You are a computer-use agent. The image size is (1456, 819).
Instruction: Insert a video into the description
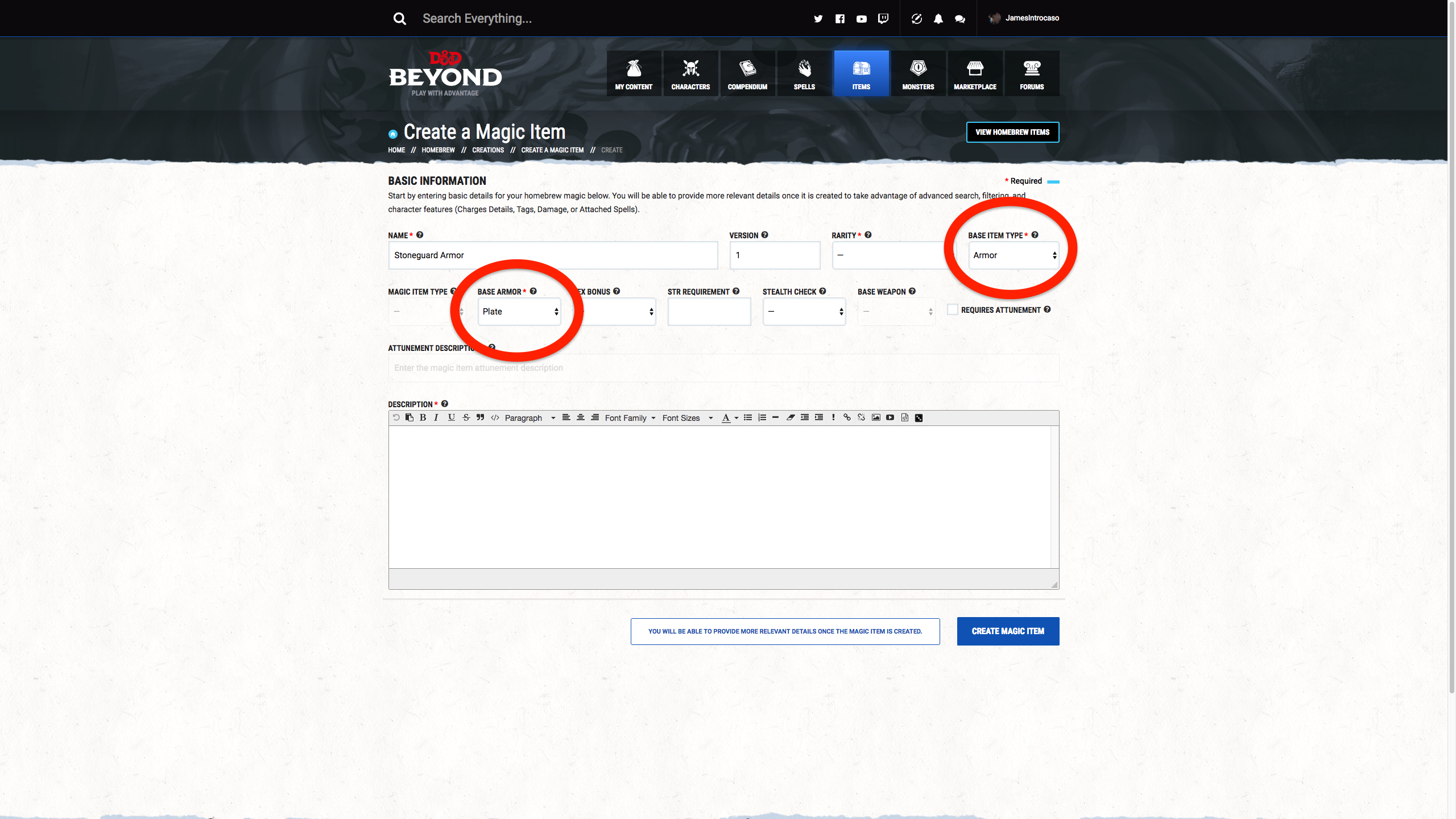[x=890, y=417]
